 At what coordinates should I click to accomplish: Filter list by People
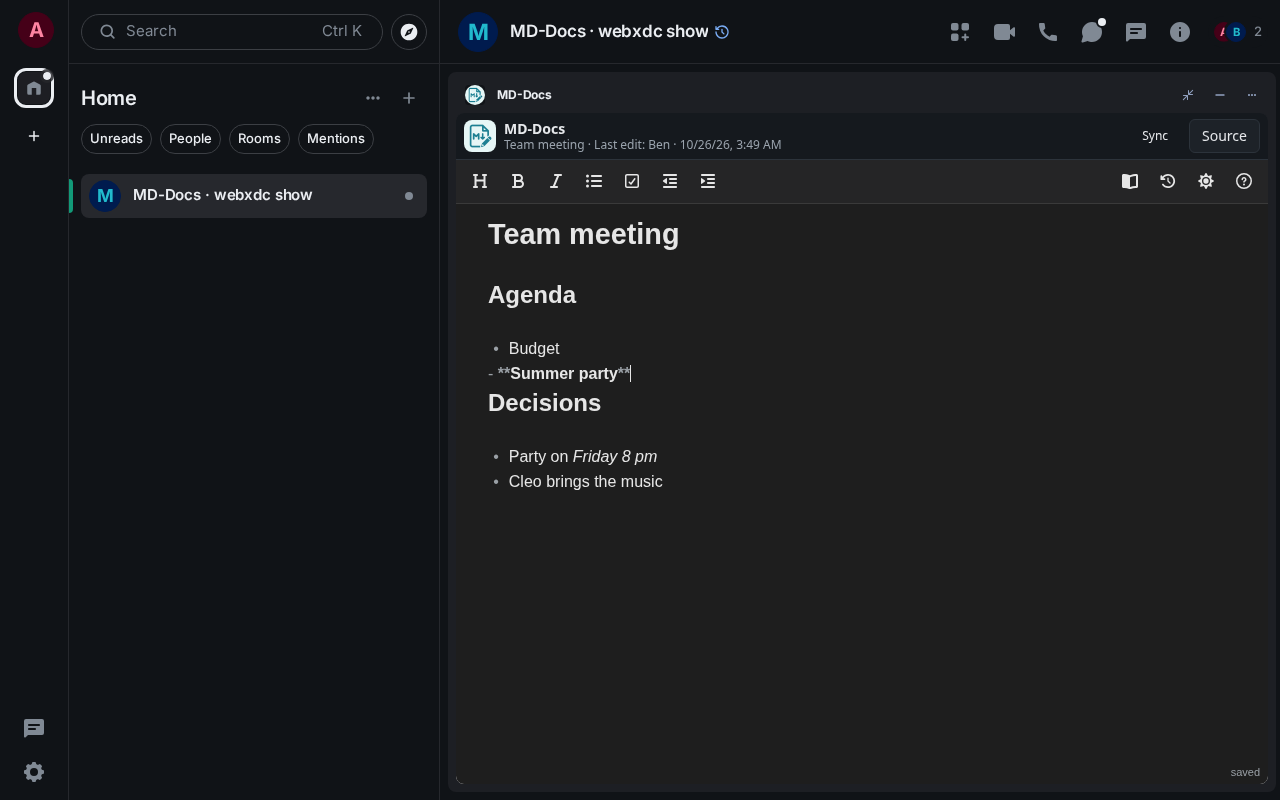click(x=190, y=139)
